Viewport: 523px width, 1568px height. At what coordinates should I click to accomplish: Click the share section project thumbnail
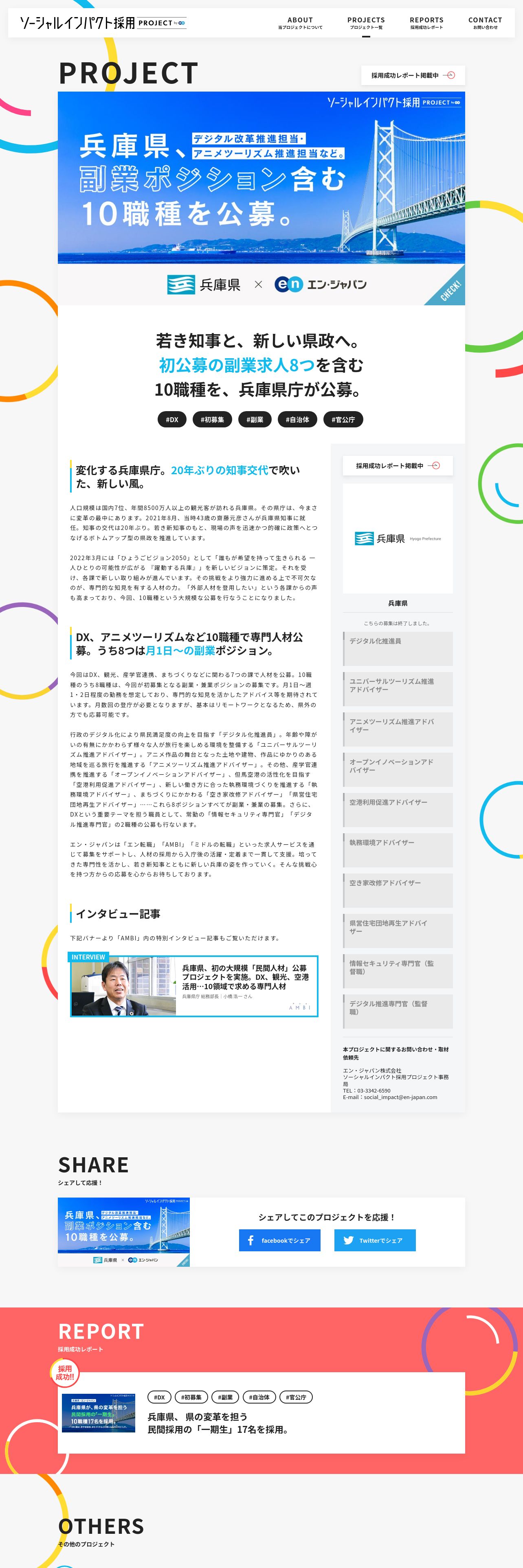pos(123,1232)
